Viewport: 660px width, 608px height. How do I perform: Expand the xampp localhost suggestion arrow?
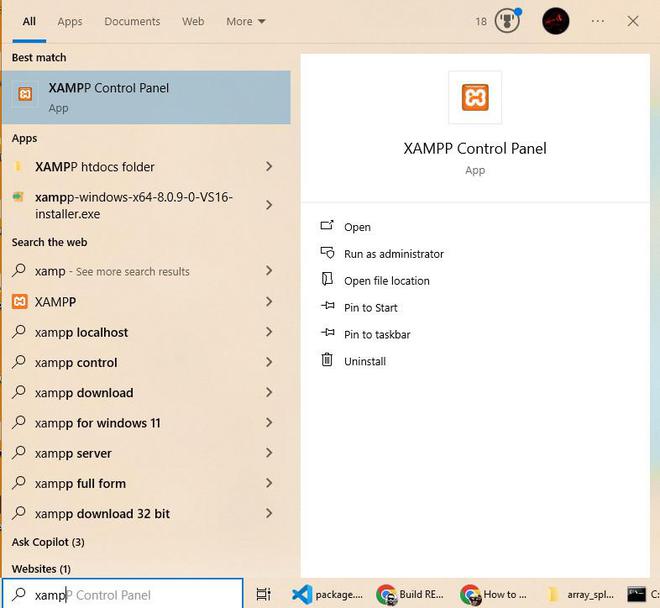[269, 332]
